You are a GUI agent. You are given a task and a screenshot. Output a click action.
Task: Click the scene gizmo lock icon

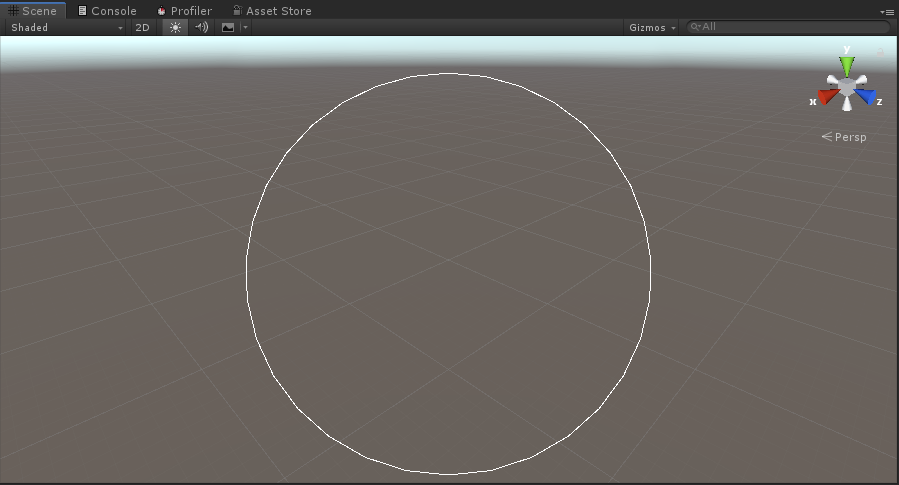880,53
